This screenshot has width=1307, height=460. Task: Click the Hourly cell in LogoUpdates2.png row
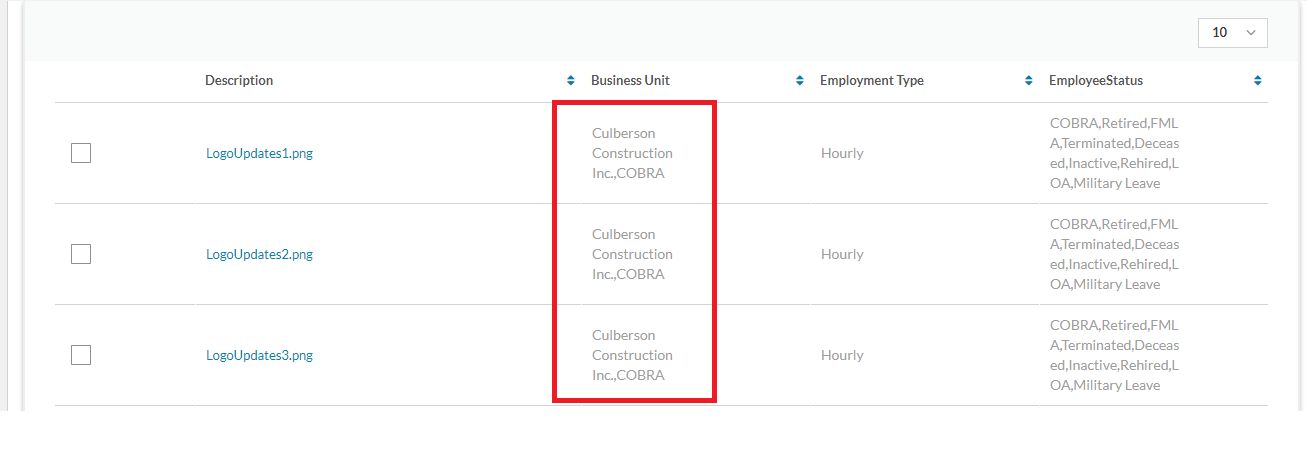(x=842, y=255)
